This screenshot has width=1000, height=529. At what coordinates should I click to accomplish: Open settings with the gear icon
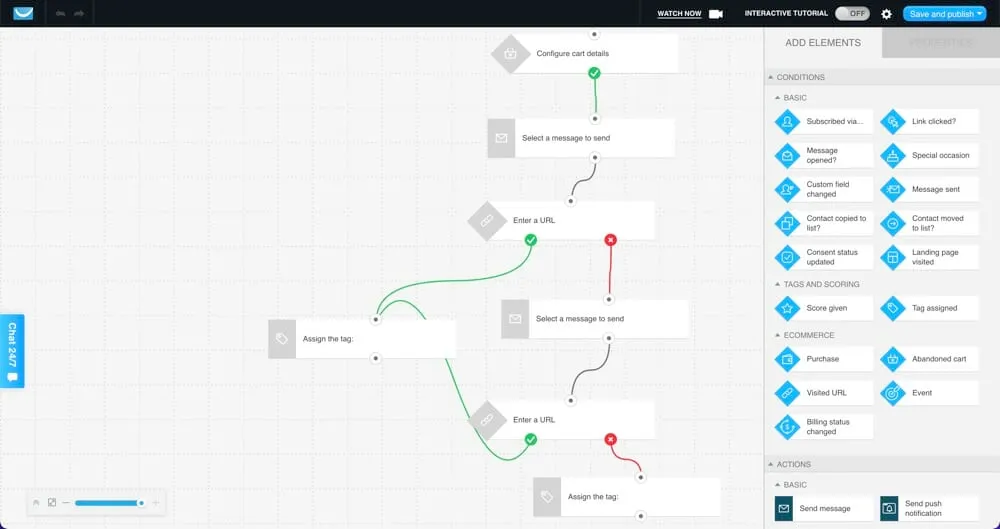pos(886,14)
